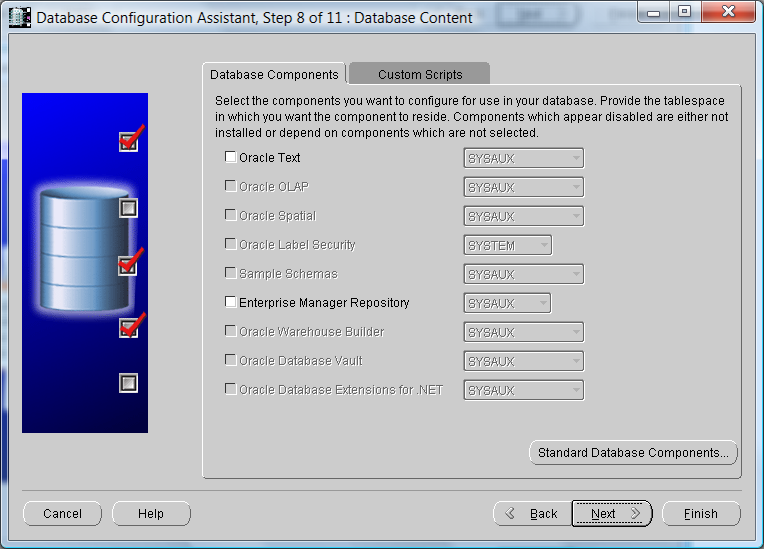Image resolution: width=764 pixels, height=549 pixels.
Task: Switch to the Custom Scripts tab
Action: (420, 74)
